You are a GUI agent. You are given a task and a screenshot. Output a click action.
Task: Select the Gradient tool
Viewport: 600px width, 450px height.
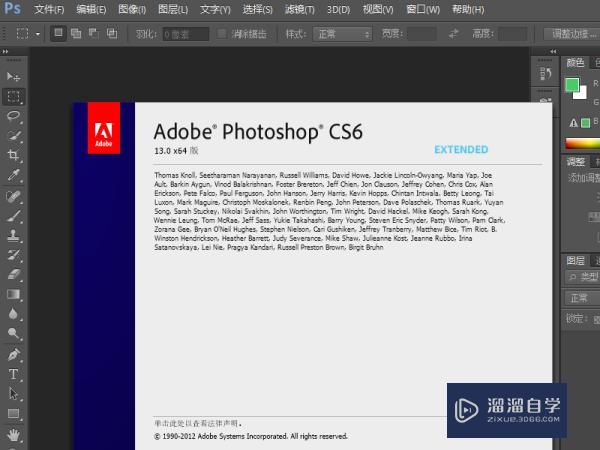14,294
